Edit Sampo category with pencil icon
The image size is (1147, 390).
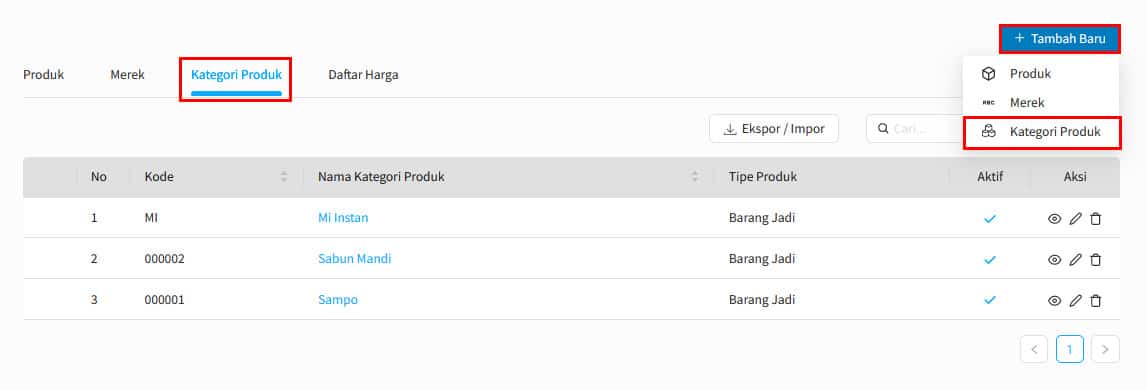1075,301
